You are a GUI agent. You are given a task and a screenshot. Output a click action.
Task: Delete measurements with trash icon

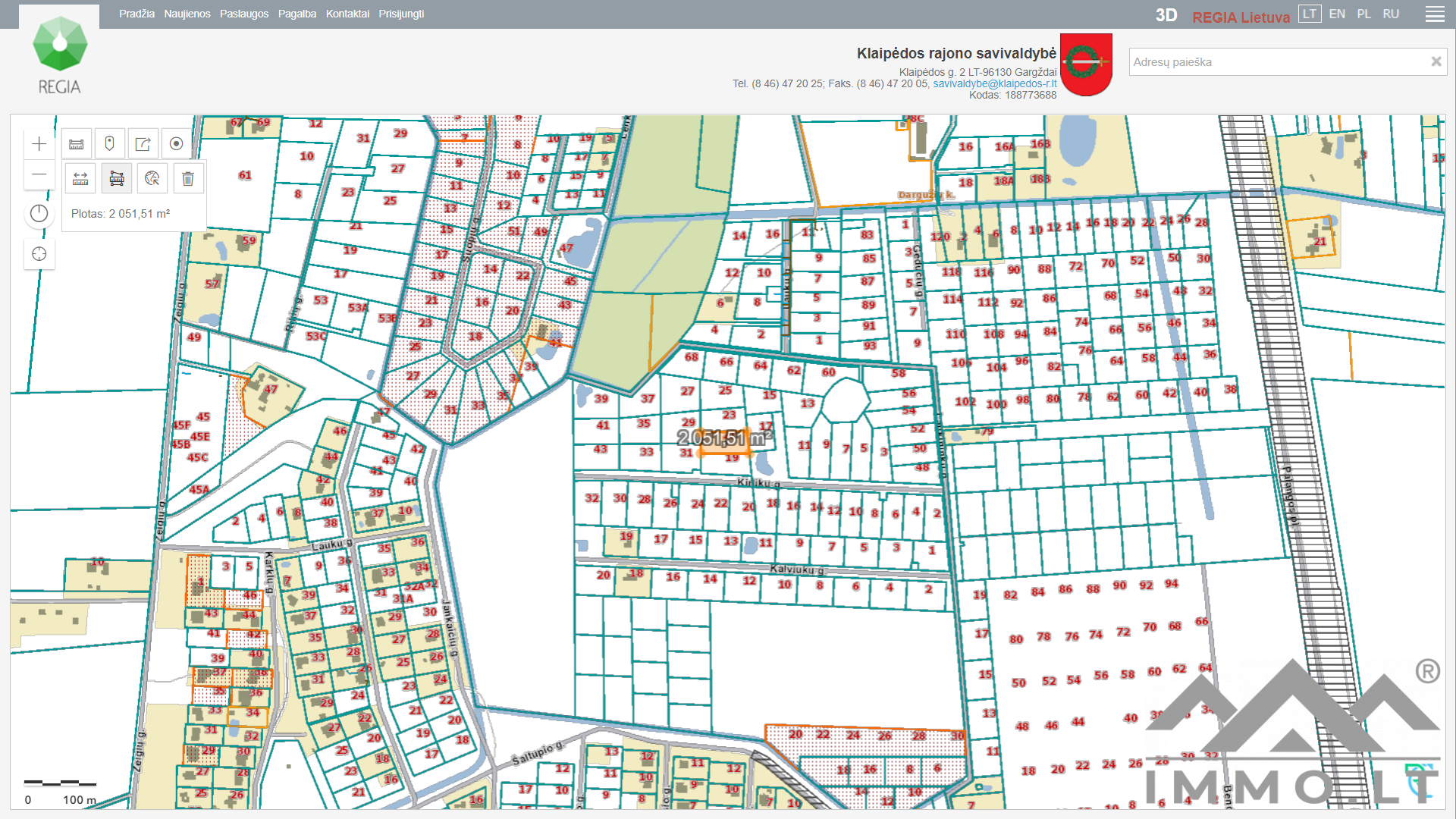click(188, 179)
